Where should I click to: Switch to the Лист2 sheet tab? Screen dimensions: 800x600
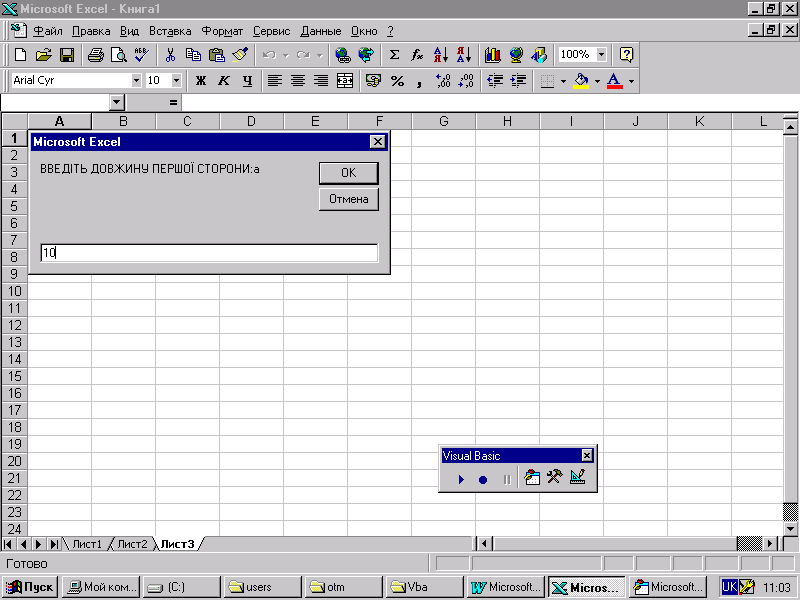(132, 544)
